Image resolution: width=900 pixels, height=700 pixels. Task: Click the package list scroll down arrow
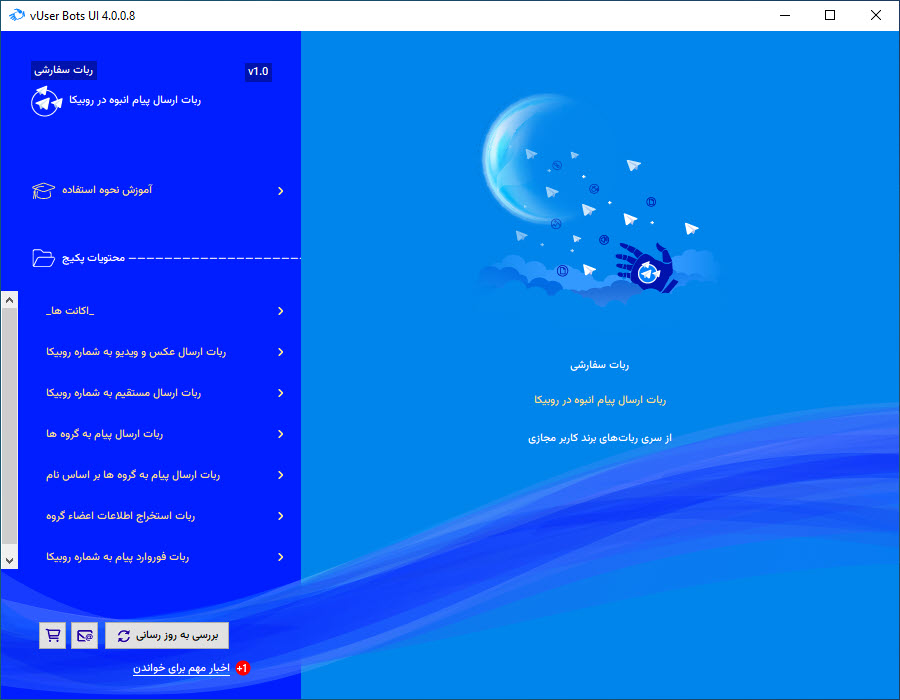point(9,561)
